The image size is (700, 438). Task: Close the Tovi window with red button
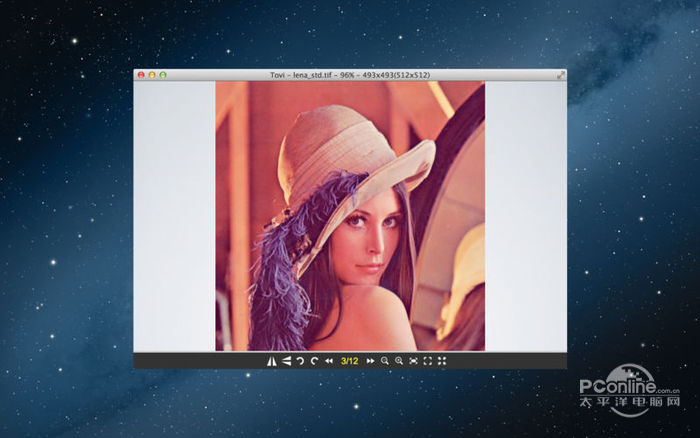click(141, 75)
